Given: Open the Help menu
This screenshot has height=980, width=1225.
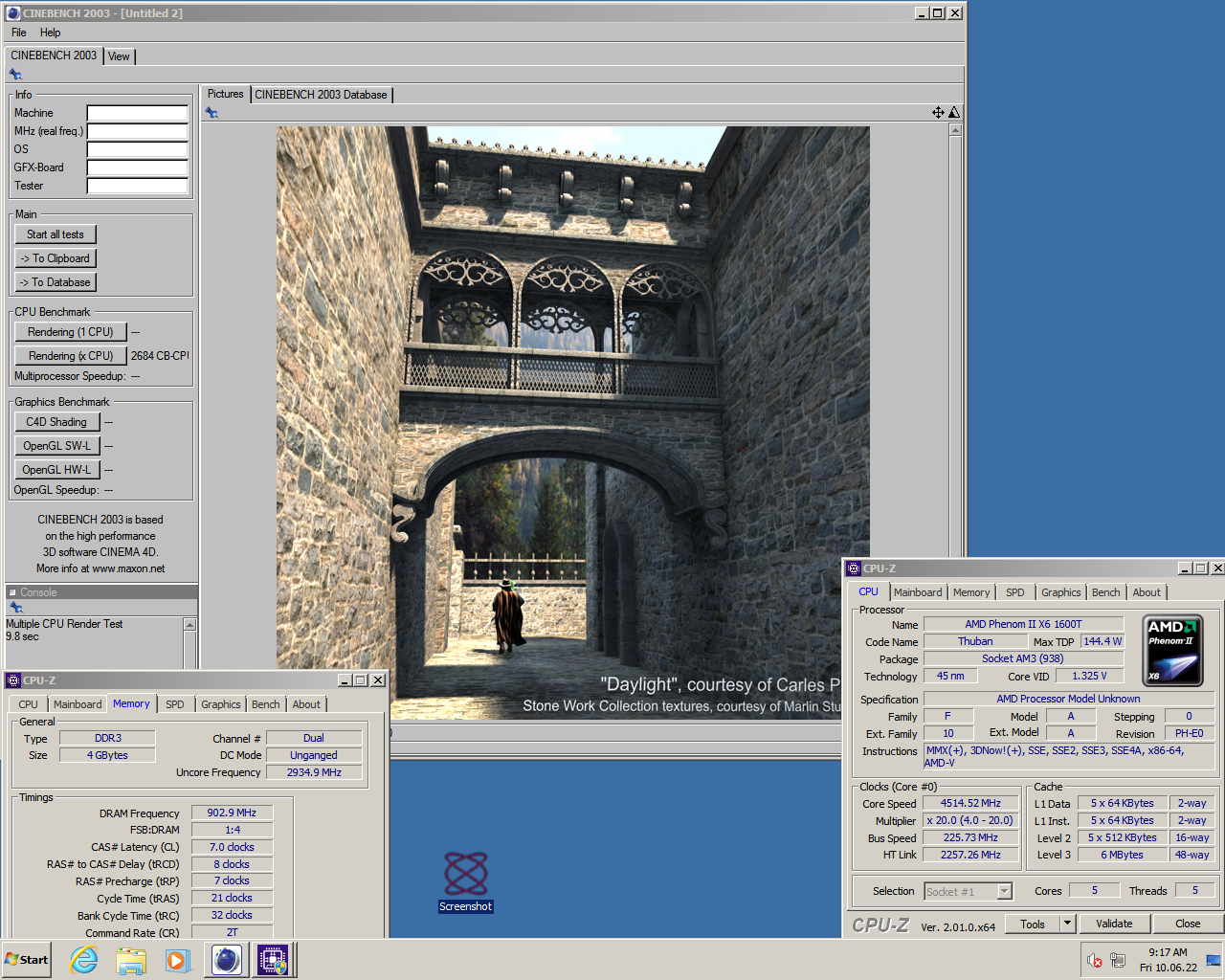Looking at the screenshot, I should click(x=50, y=33).
